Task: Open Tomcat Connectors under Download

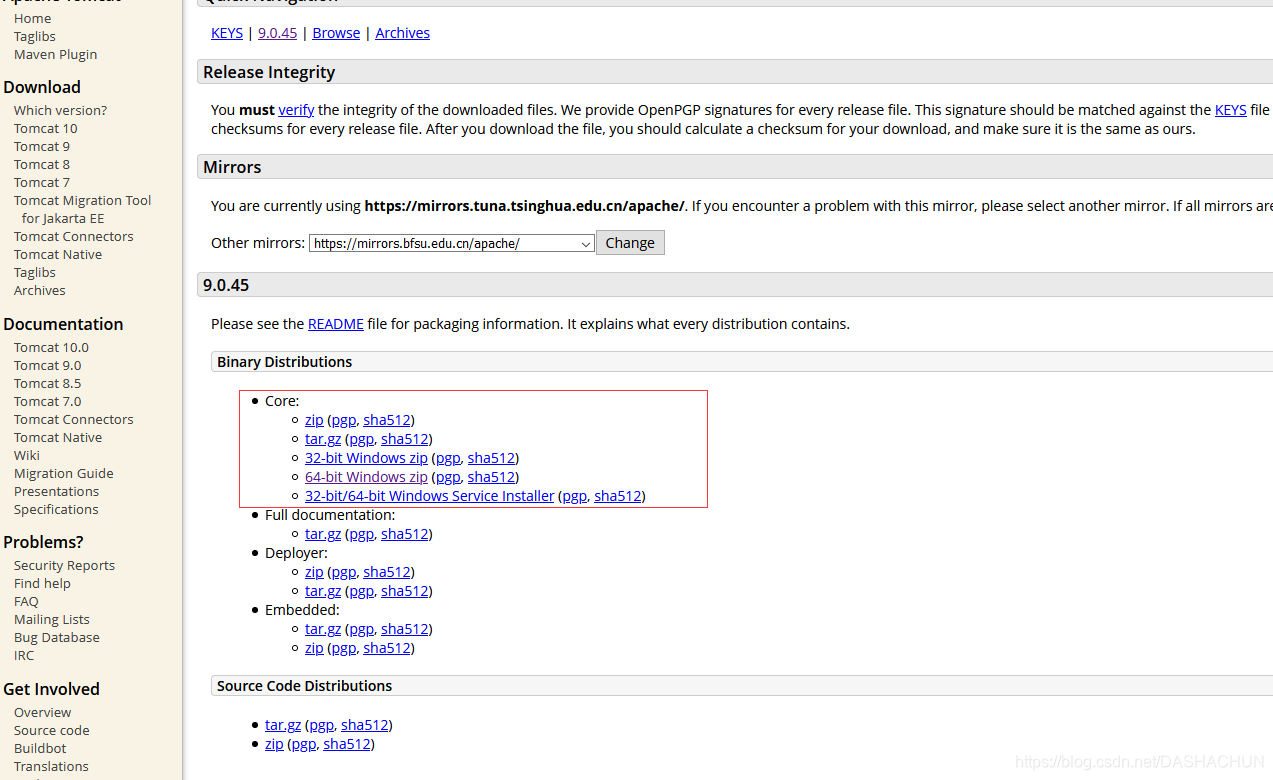Action: (74, 236)
